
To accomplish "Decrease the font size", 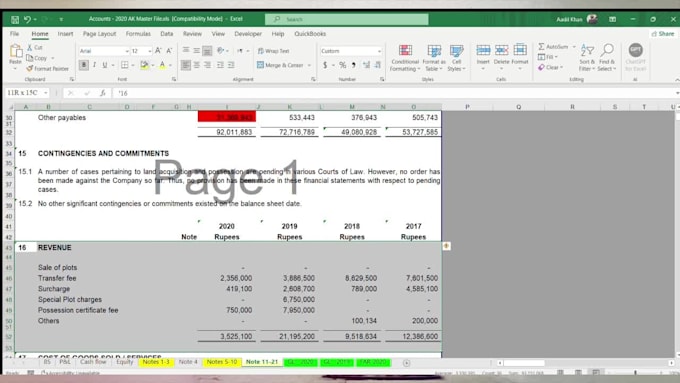I will tap(169, 51).
